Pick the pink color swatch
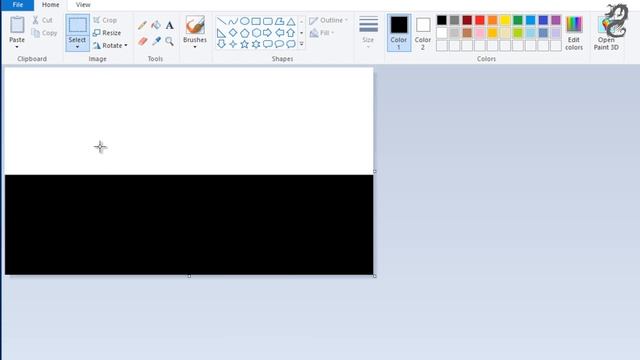This screenshot has height=360, width=640. tap(480, 33)
